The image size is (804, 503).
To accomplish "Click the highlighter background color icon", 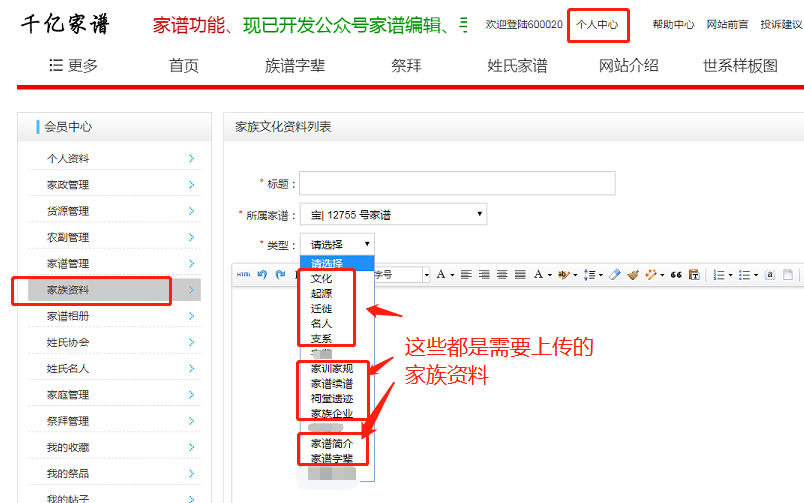I will 564,275.
